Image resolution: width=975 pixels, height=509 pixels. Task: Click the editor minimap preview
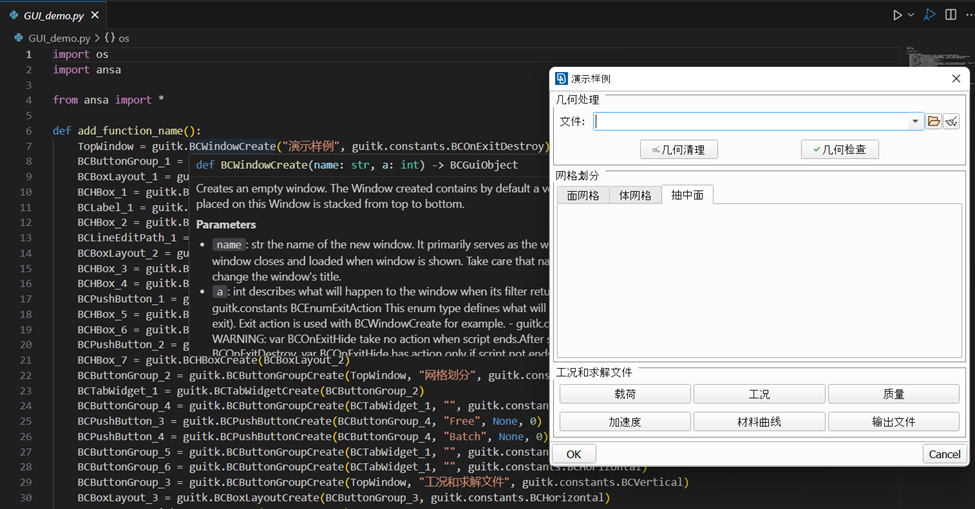pos(938,57)
